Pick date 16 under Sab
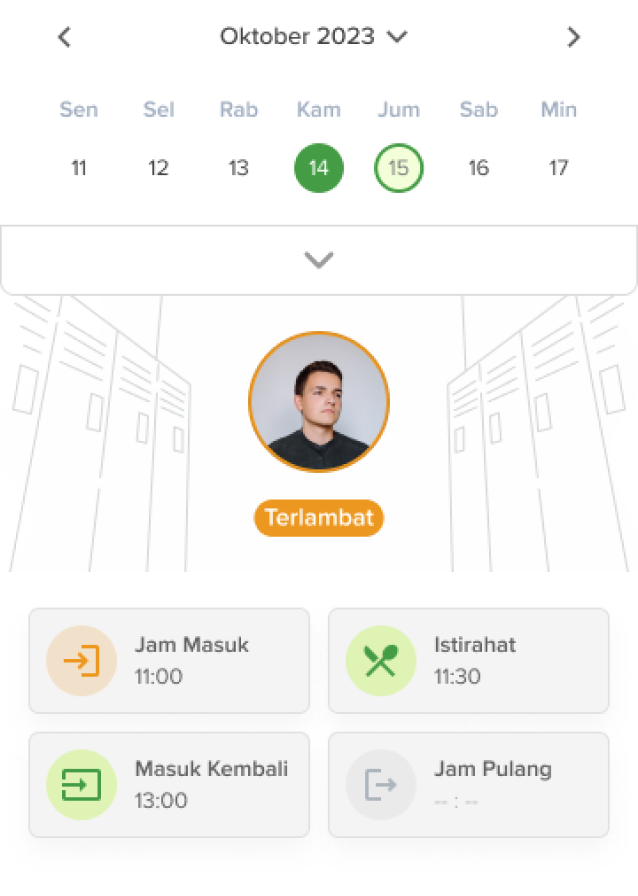The image size is (638, 896). (x=478, y=168)
